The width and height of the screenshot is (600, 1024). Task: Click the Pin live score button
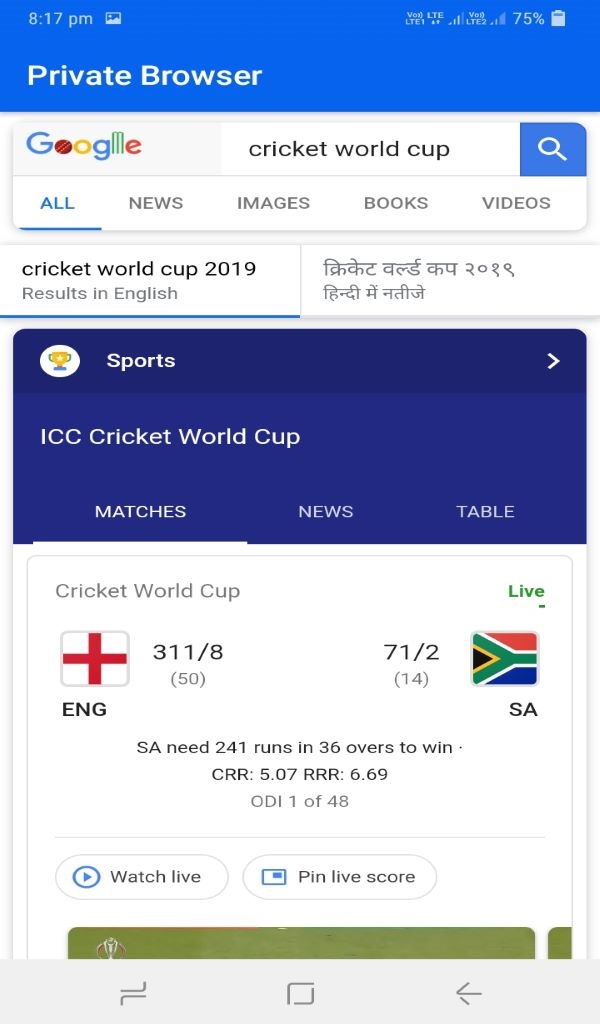click(x=339, y=876)
